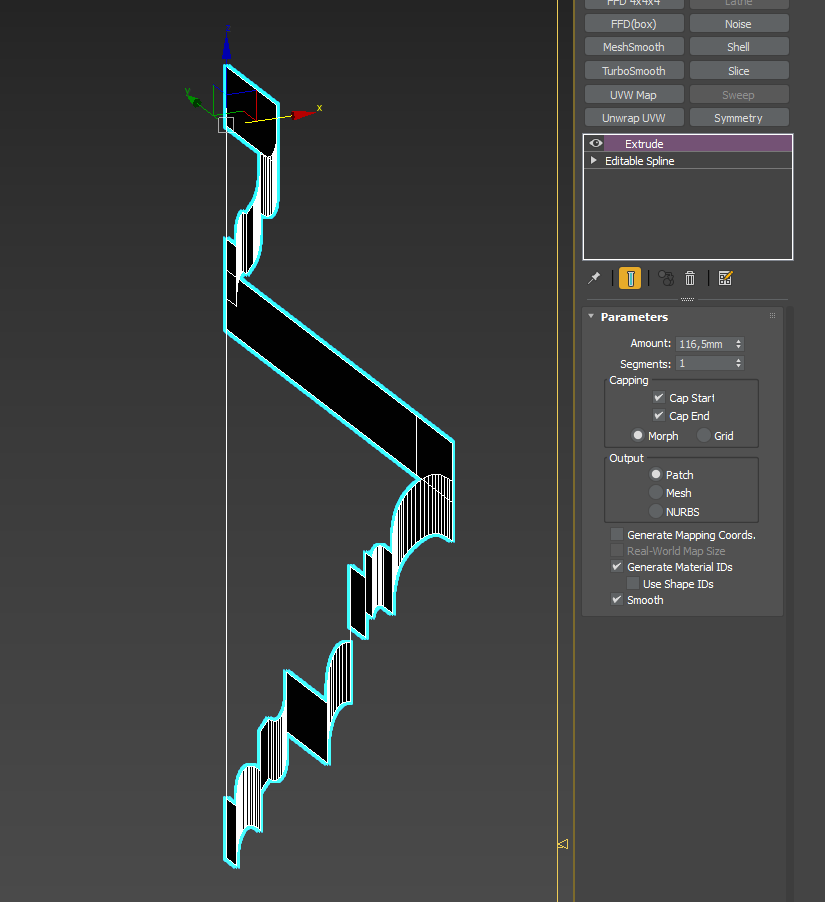Click the Amount value field
Image resolution: width=825 pixels, height=902 pixels.
tap(704, 344)
